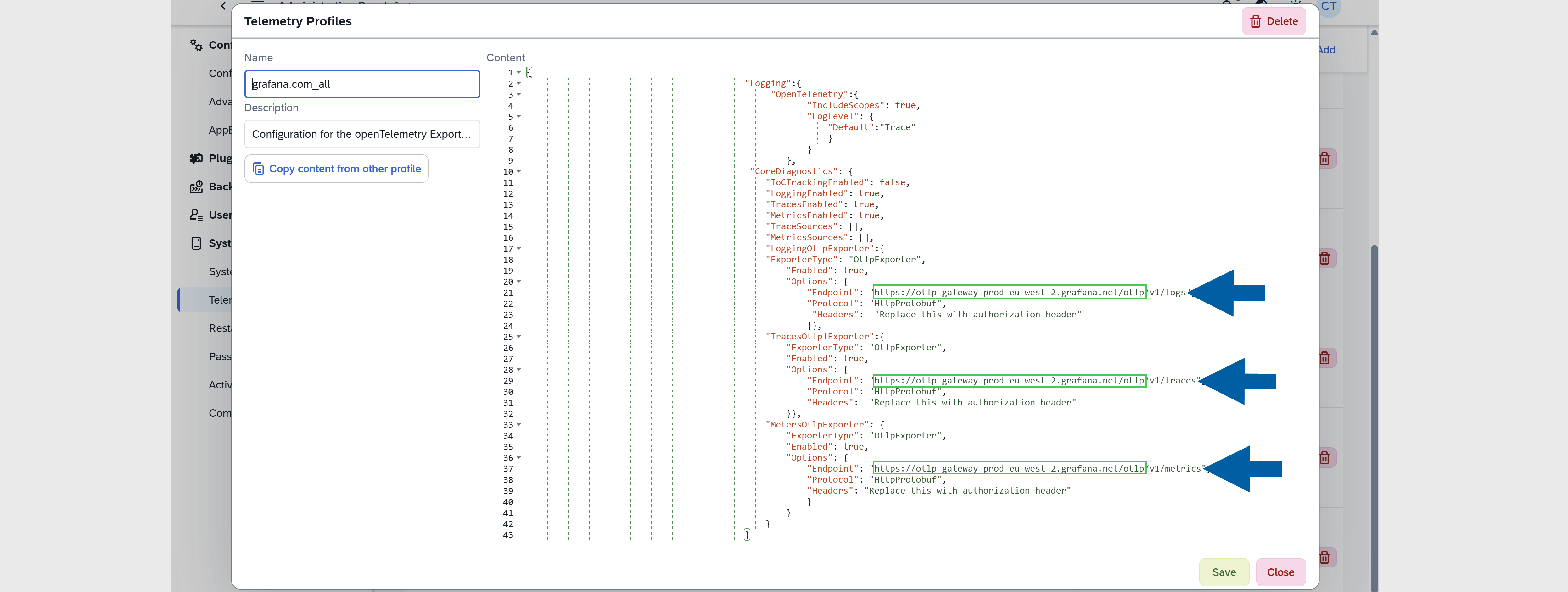The image size is (1568, 592).
Task: Open the Restart item in background sidebar
Action: pyautogui.click(x=220, y=328)
